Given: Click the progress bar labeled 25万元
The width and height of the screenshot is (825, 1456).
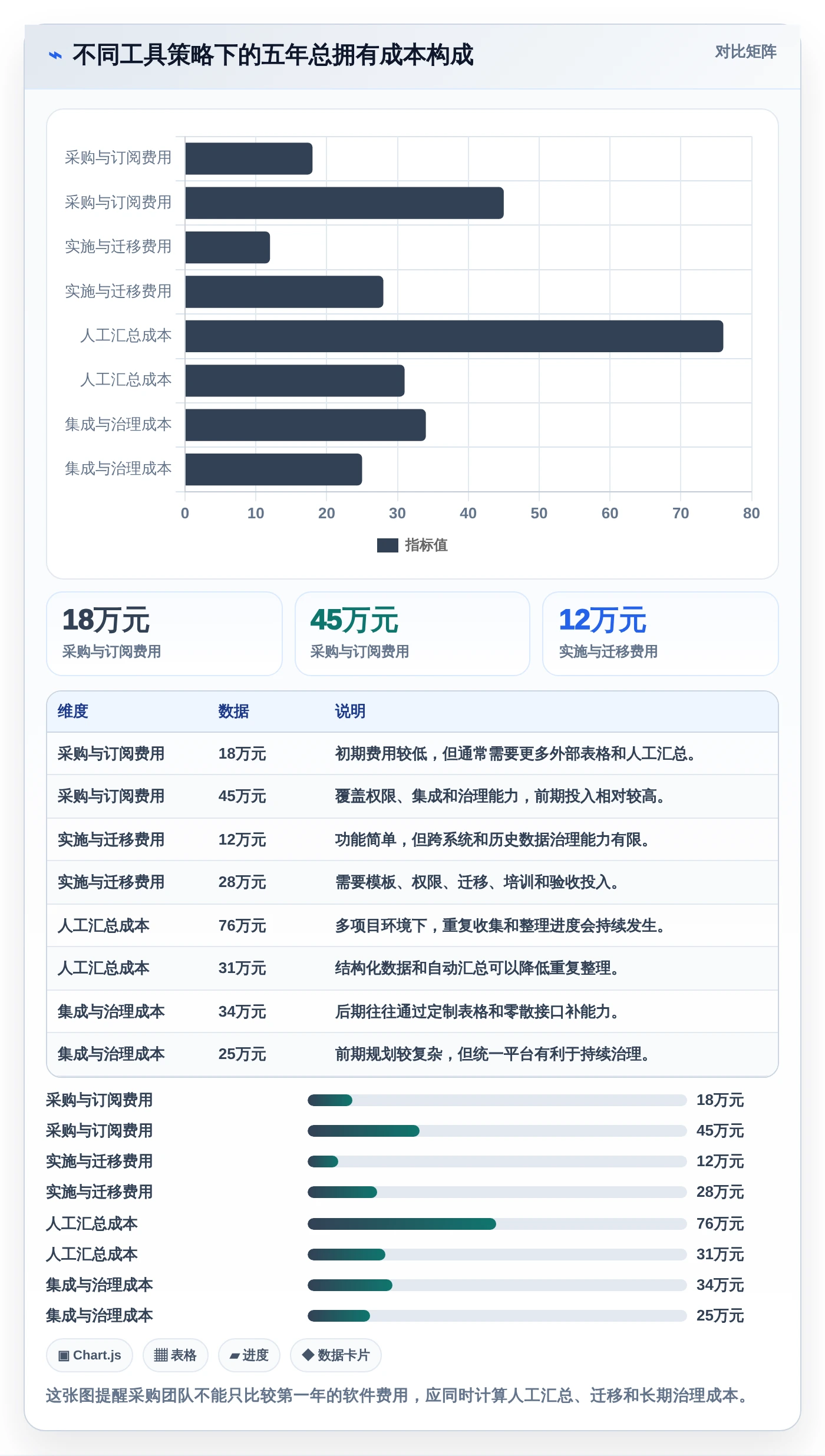Looking at the screenshot, I should (x=497, y=1316).
